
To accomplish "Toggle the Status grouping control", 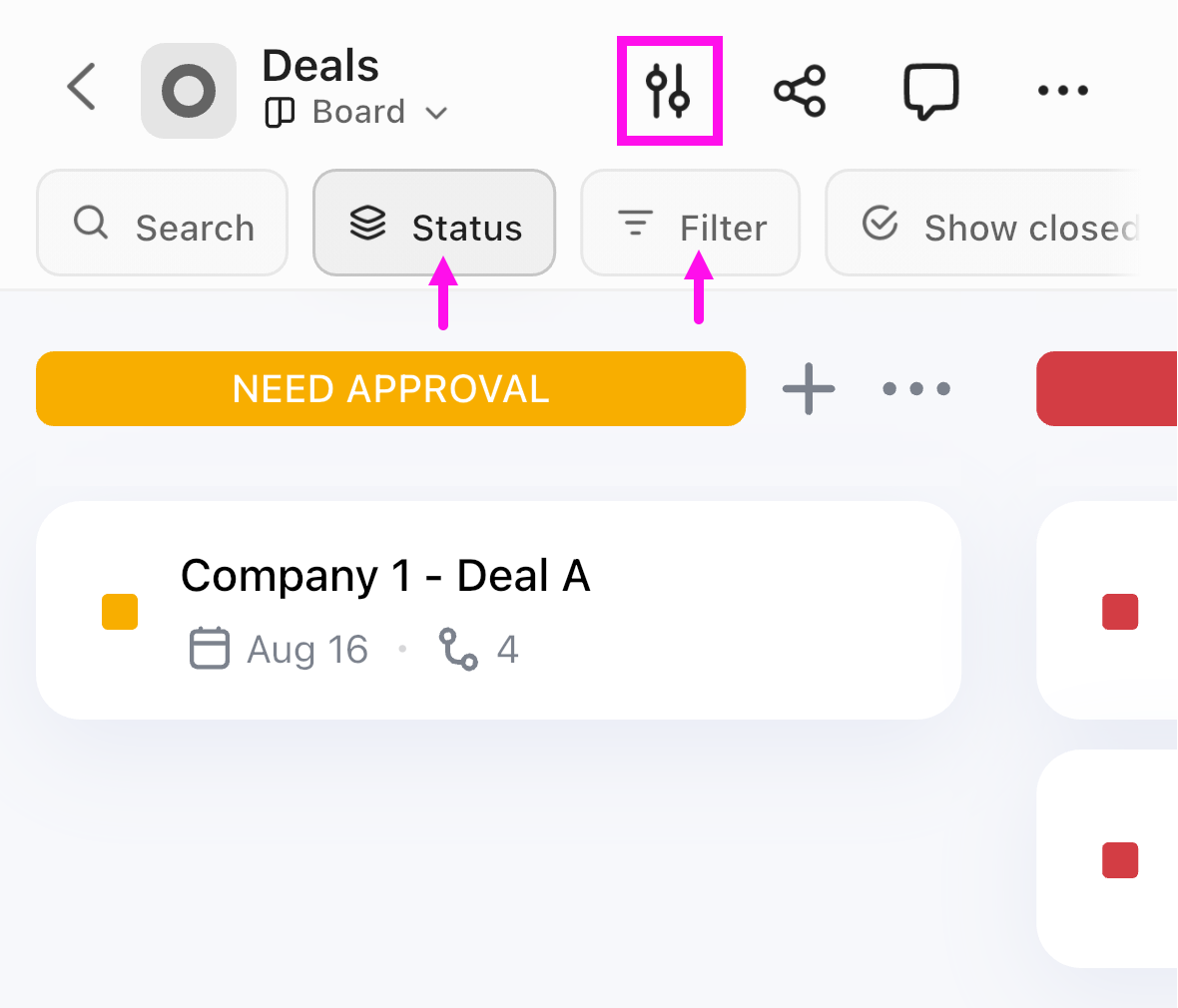I will click(x=434, y=223).
